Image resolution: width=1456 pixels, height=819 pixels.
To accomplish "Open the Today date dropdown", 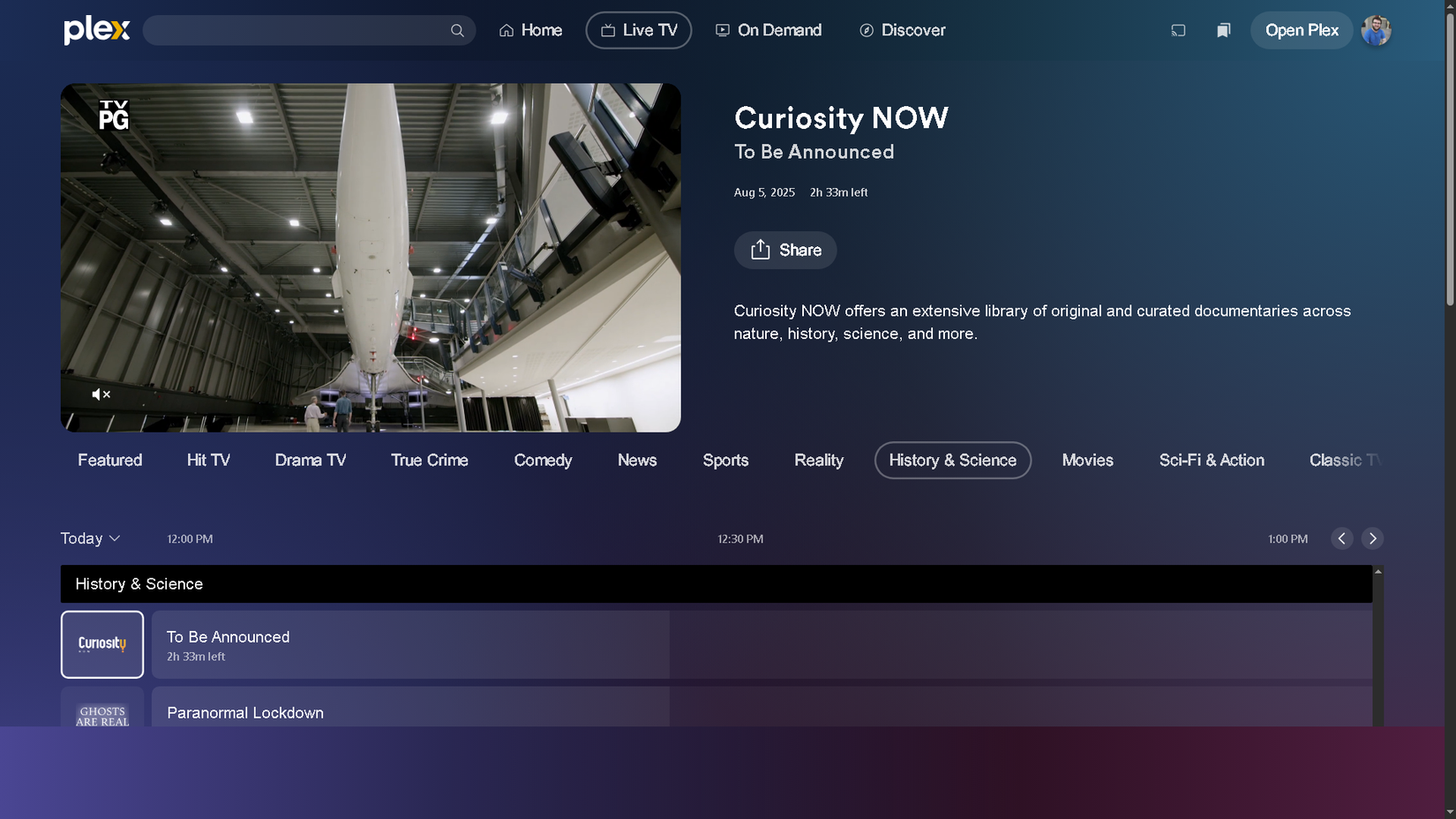I will [89, 538].
